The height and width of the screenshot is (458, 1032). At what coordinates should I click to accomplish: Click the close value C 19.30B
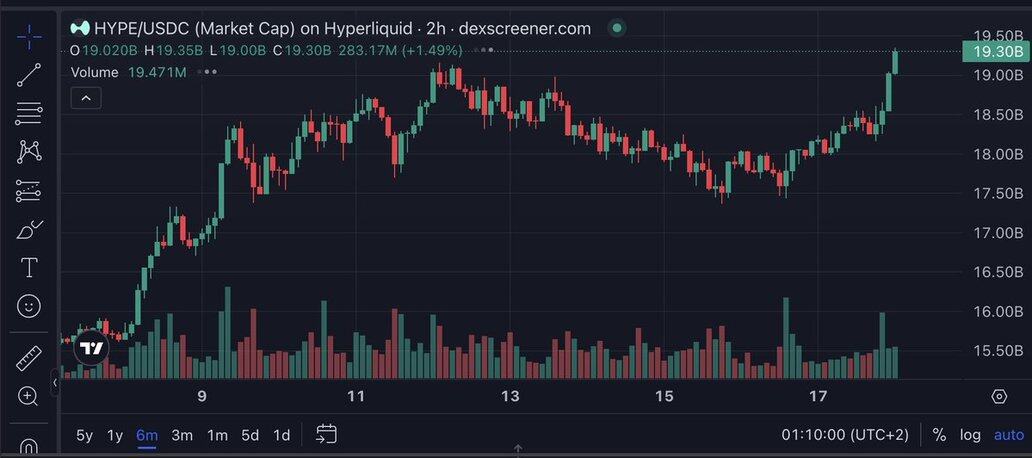[x=302, y=51]
